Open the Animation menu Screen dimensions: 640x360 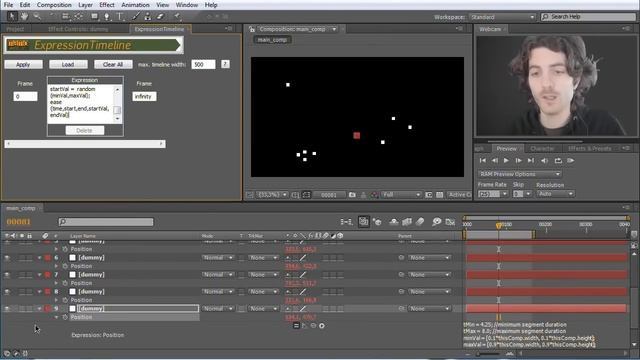point(135,5)
